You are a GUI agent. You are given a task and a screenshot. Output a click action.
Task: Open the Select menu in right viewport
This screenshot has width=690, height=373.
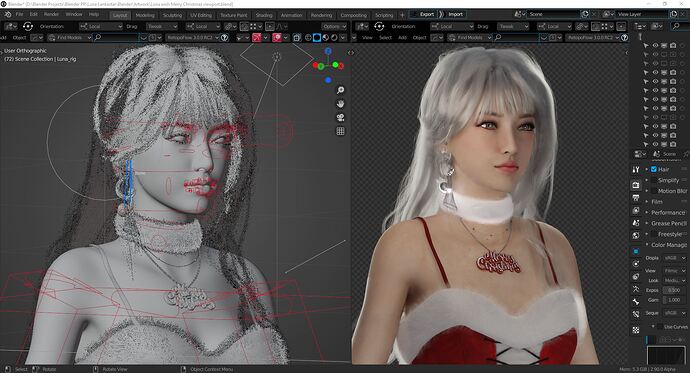(x=385, y=38)
